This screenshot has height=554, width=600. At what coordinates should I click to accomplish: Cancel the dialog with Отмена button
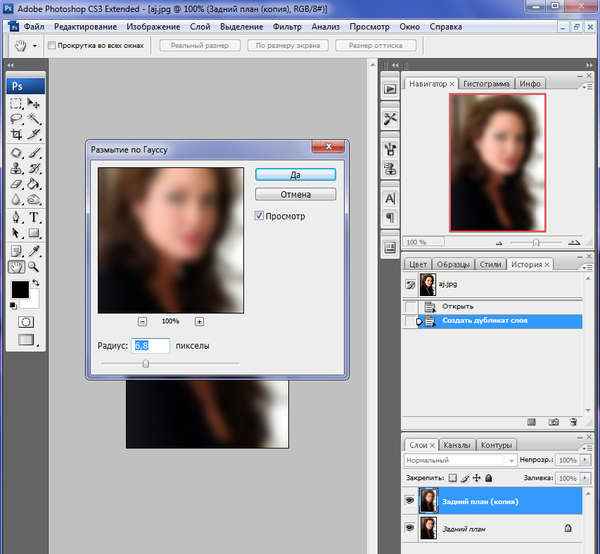coord(295,194)
